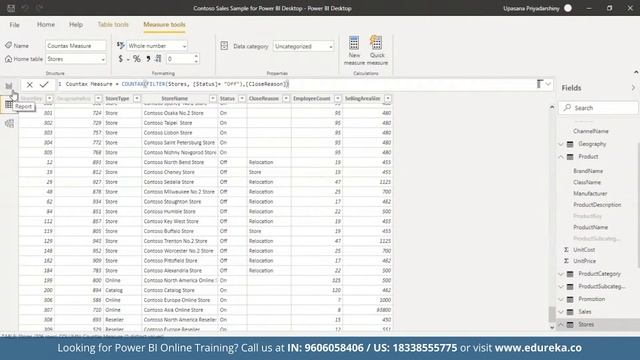
Task: Click the format type icon beside Whole number
Action: coord(120,45)
